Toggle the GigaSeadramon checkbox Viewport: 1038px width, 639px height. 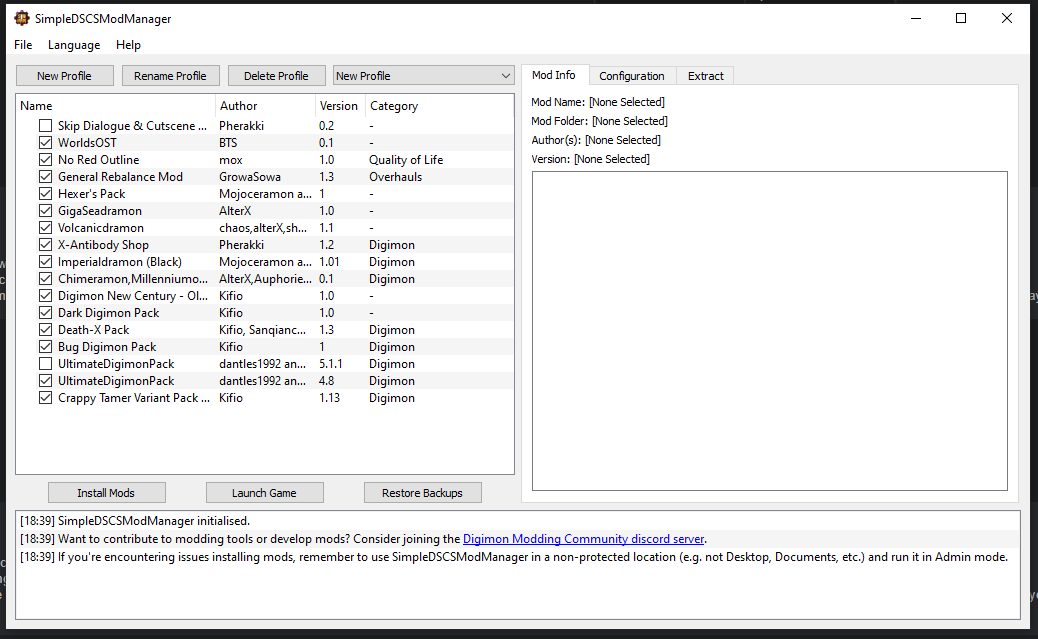45,211
